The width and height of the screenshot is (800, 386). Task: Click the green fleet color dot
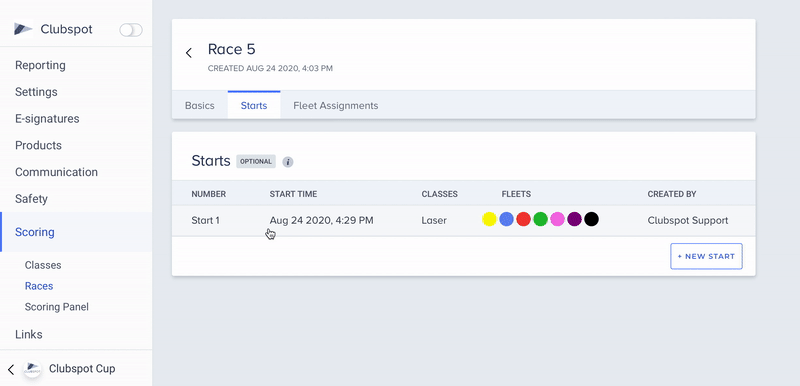coord(540,220)
